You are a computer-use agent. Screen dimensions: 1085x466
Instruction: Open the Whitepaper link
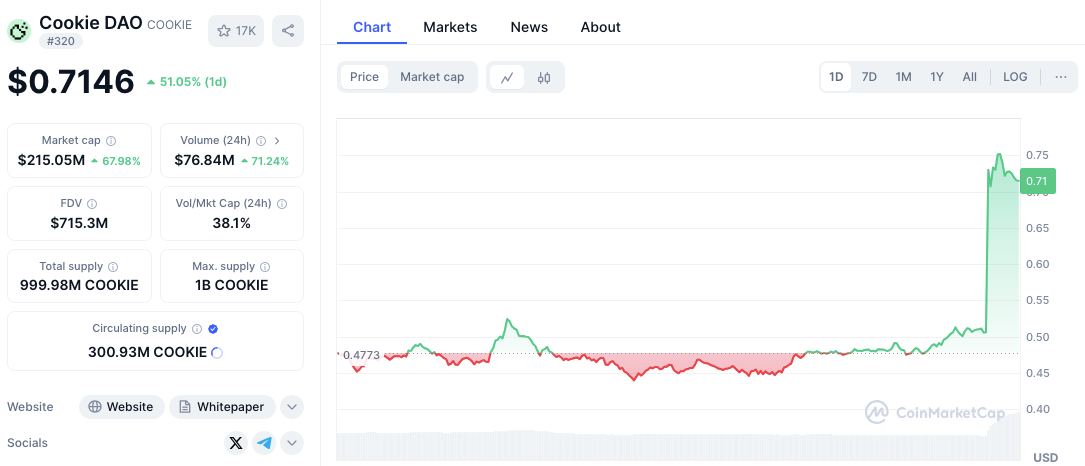click(x=222, y=407)
